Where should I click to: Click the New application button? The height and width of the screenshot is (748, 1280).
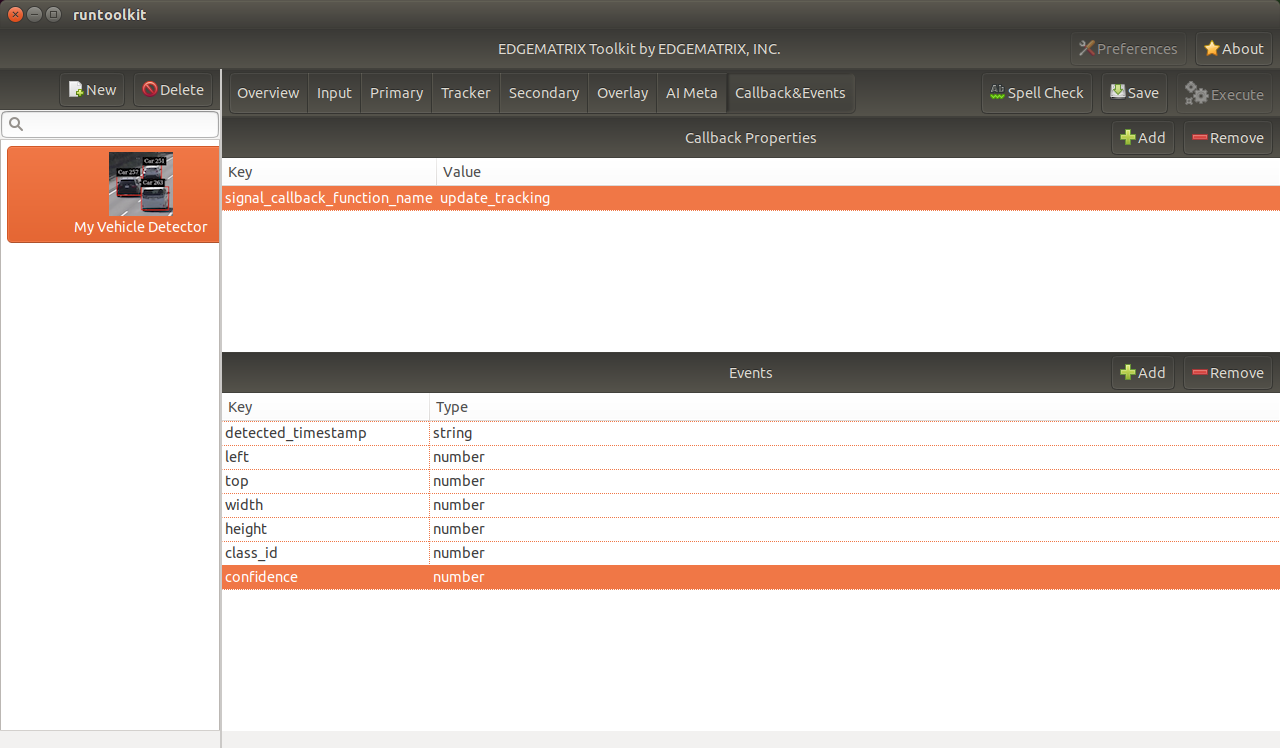click(x=92, y=90)
